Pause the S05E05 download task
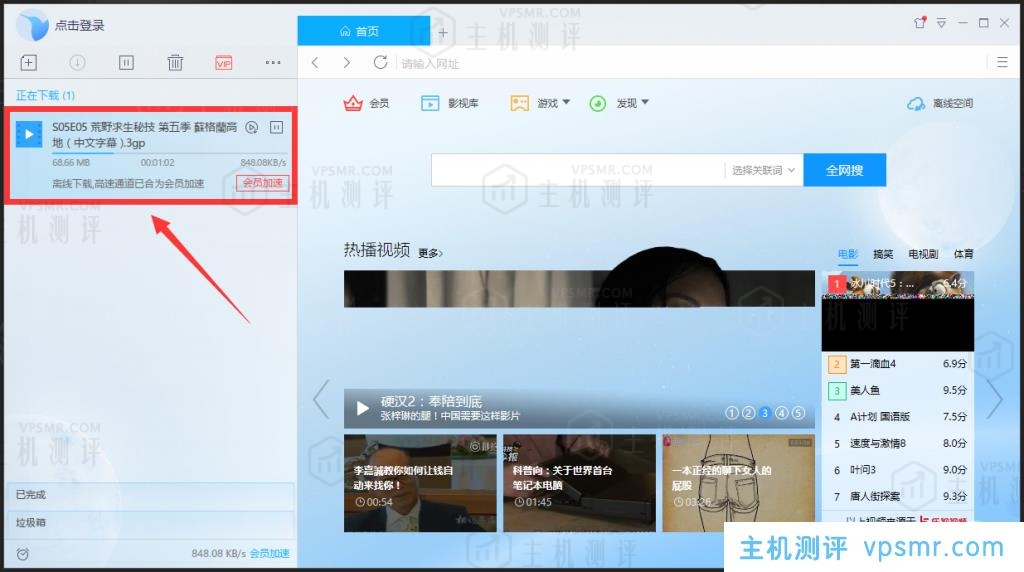This screenshot has height=572, width=1024. click(276, 127)
